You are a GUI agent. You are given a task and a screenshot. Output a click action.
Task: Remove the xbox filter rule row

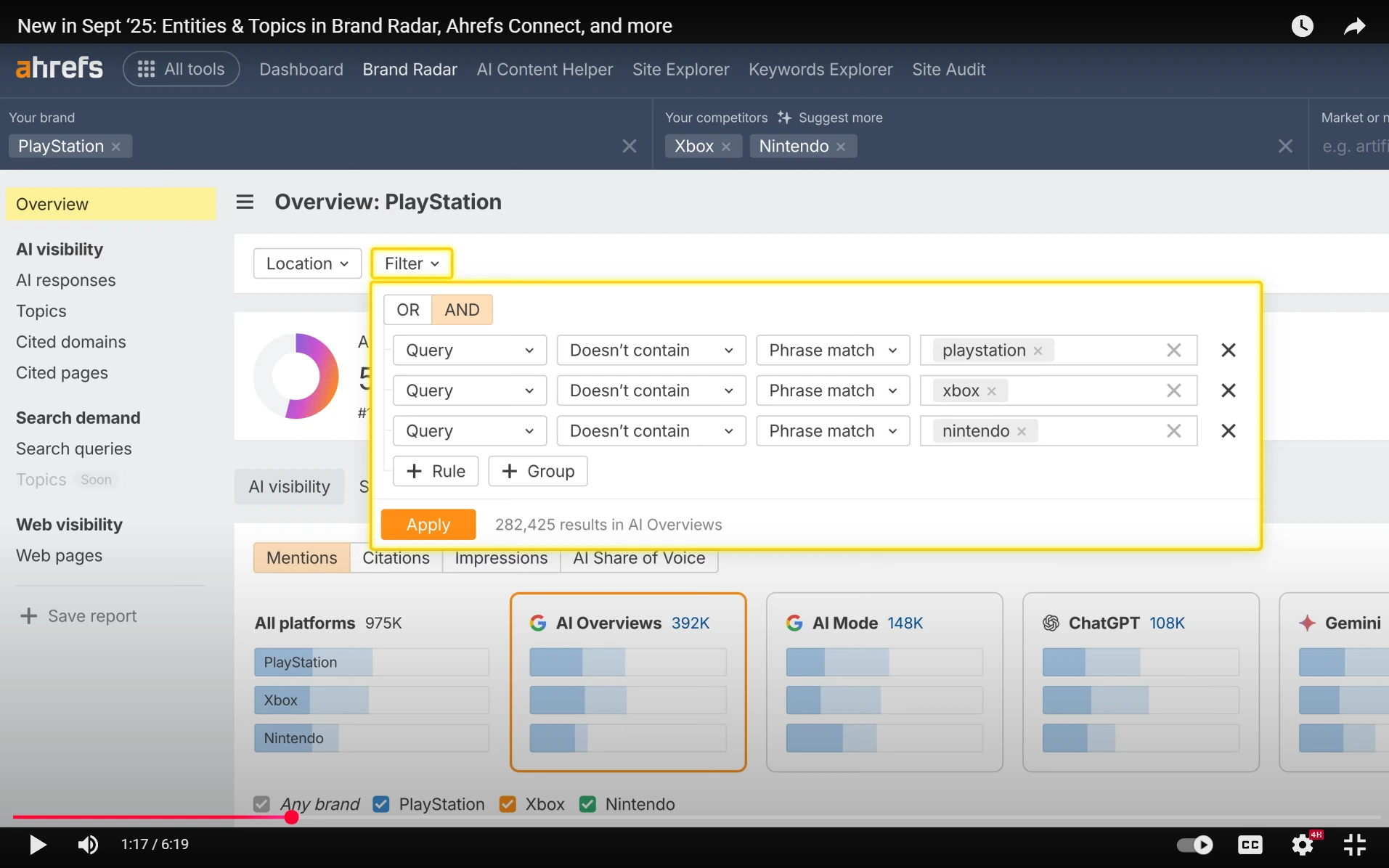tap(1228, 390)
